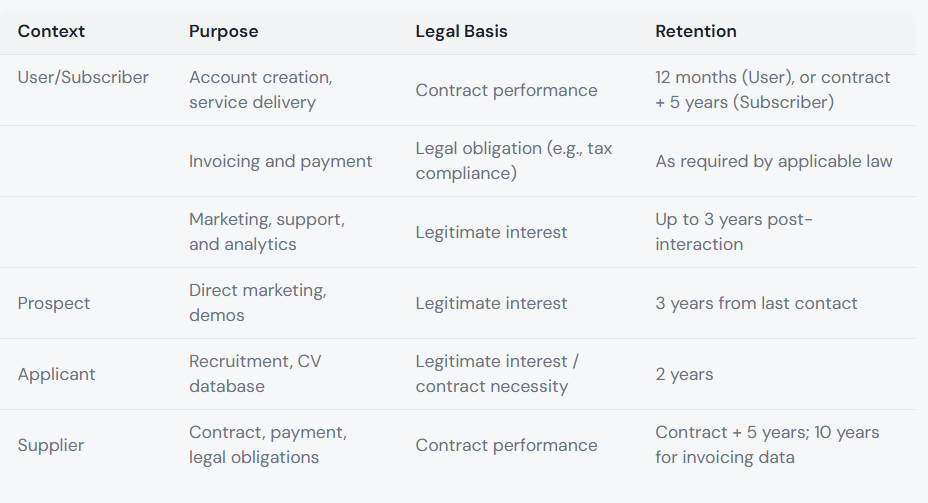Click the Legitimate interest / contract necessity cell
The width and height of the screenshot is (928, 503).
point(496,374)
